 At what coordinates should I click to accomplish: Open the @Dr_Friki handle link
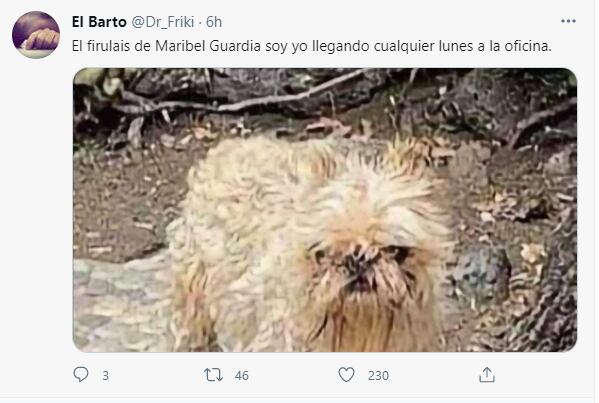pyautogui.click(x=163, y=22)
